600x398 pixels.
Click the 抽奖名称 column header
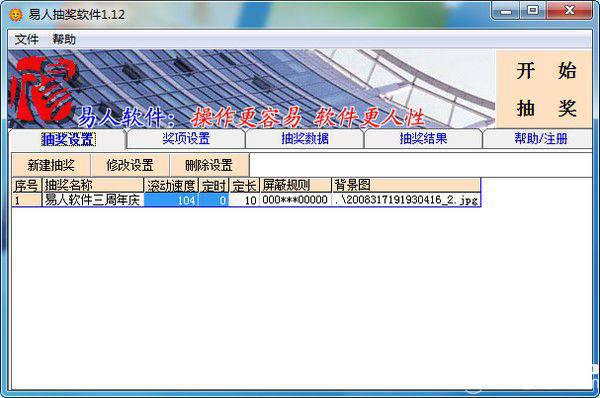pyautogui.click(x=93, y=186)
